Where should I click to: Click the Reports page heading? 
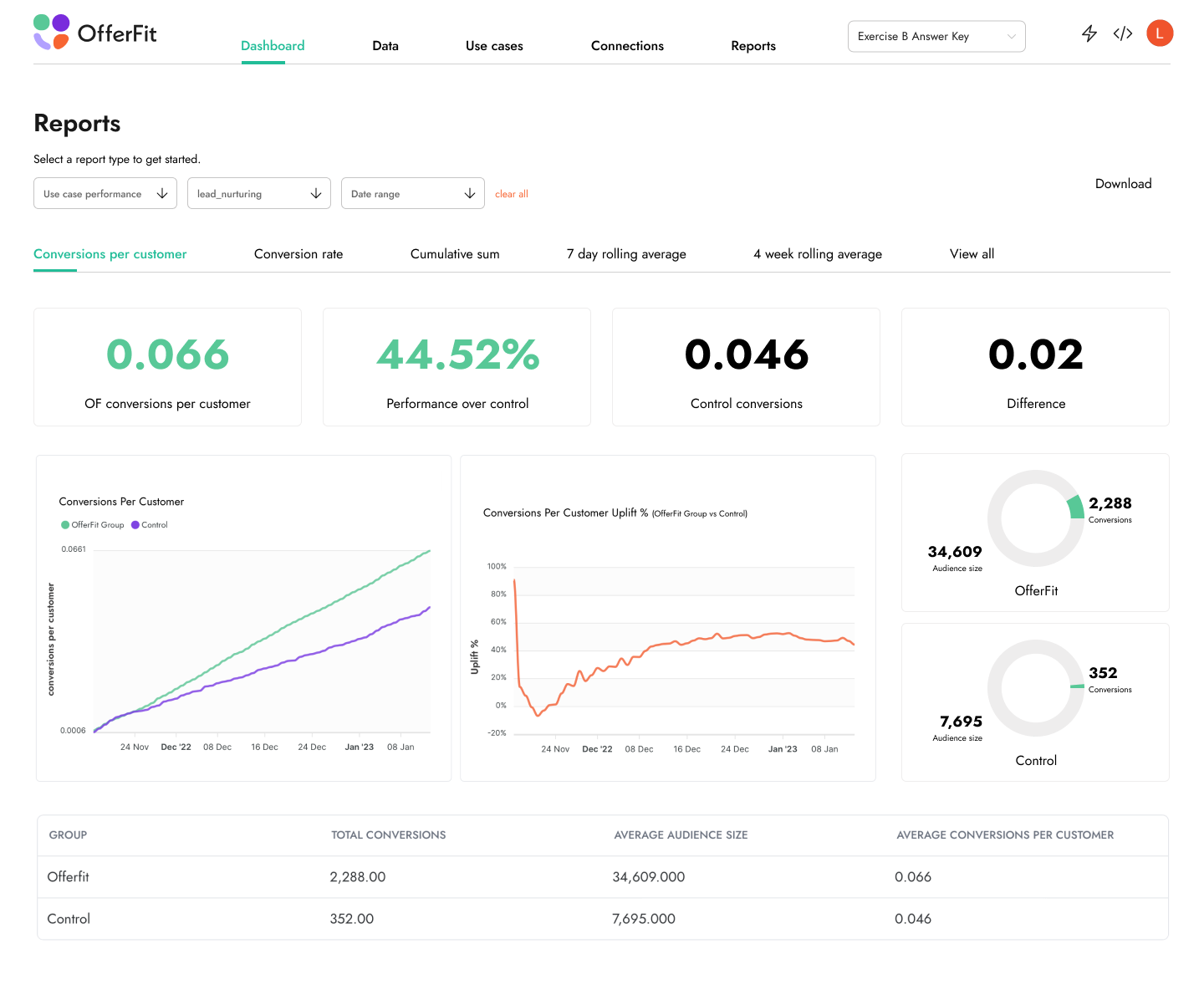(x=77, y=124)
